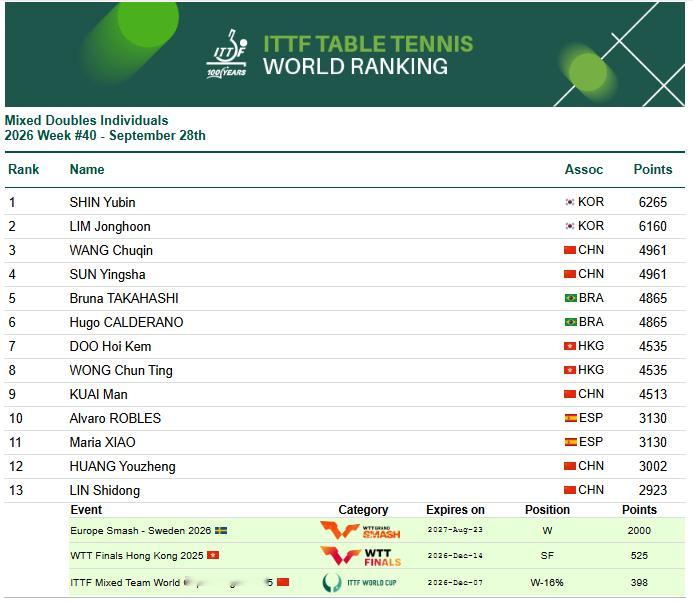This screenshot has width=693, height=601.
Task: Click the Hong Kong flag beside WTT Finals
Action: (213, 555)
